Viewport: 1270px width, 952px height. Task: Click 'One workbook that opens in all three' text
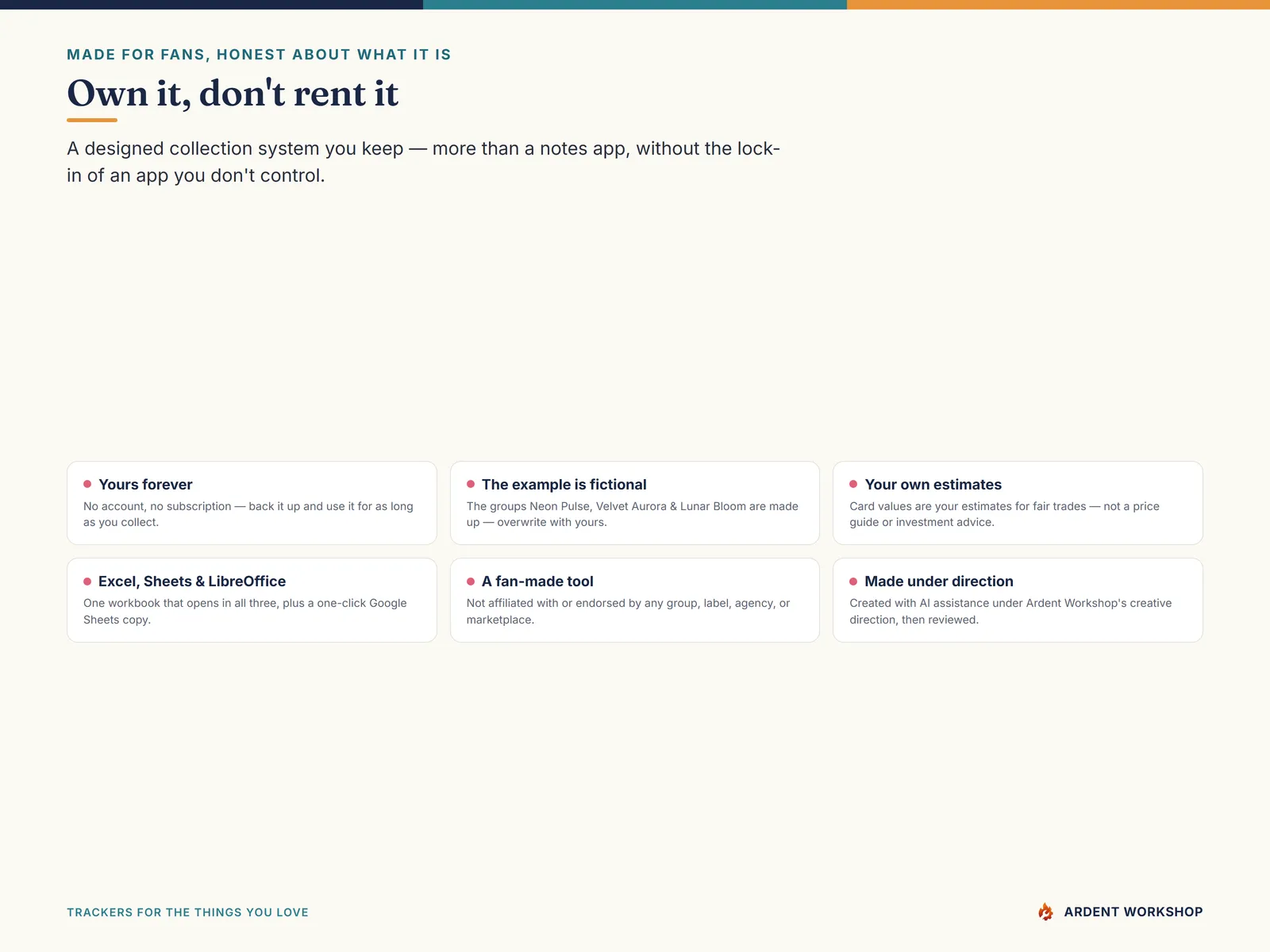pos(245,612)
